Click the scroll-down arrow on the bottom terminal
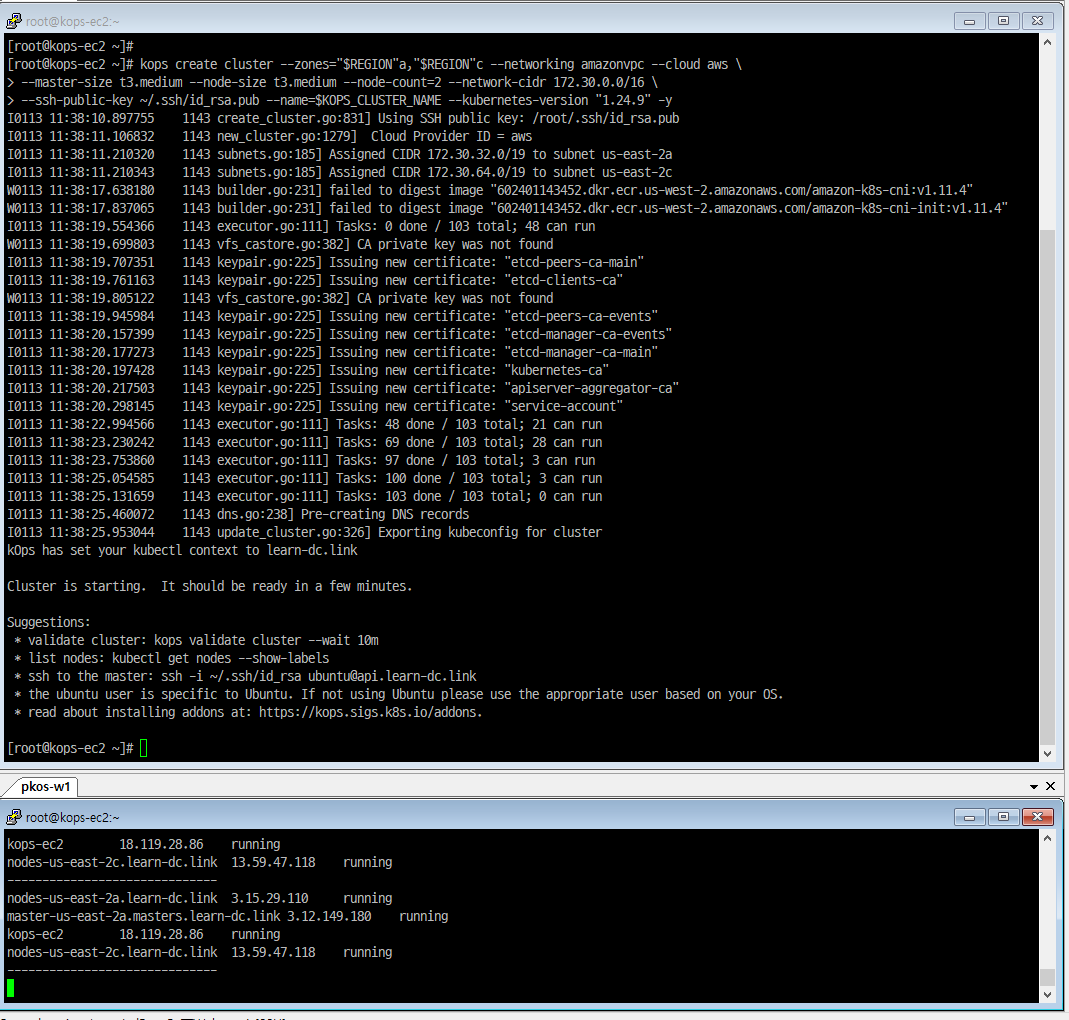 [x=1049, y=994]
